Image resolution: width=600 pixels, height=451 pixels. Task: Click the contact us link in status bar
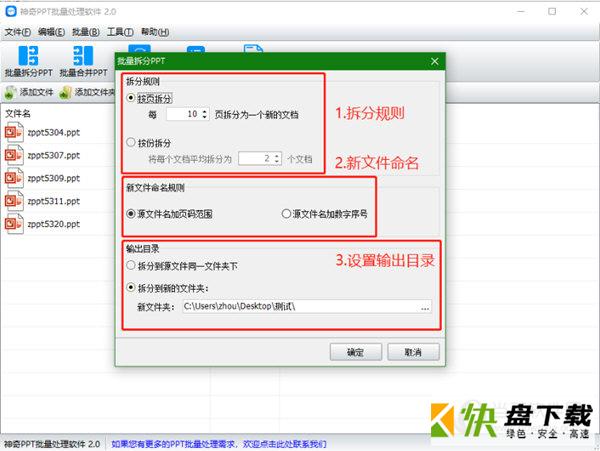[219, 444]
